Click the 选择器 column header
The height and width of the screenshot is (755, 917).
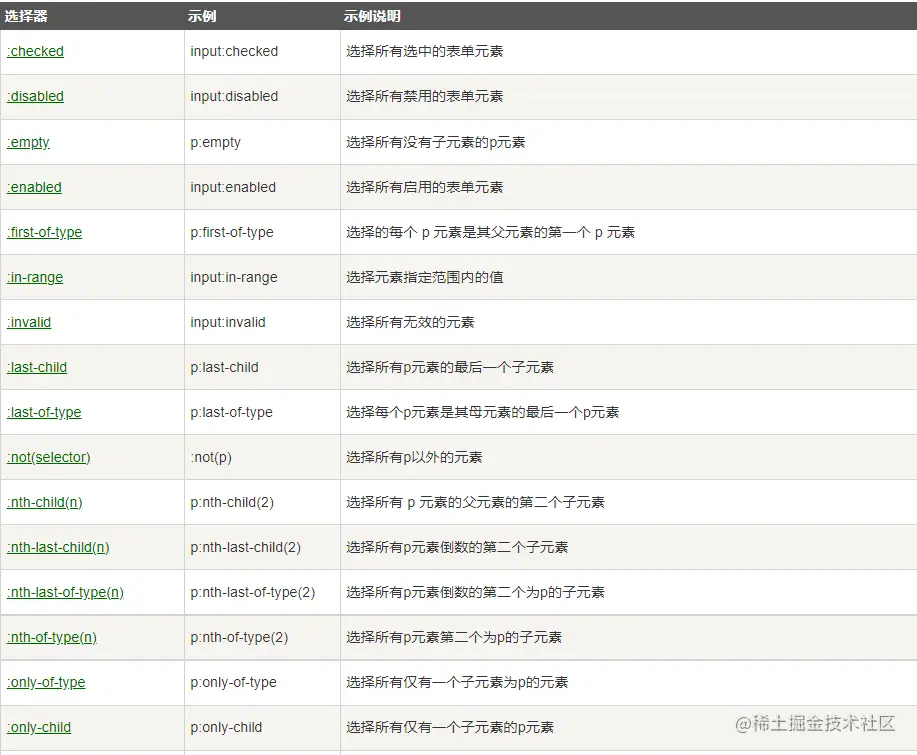tap(26, 16)
